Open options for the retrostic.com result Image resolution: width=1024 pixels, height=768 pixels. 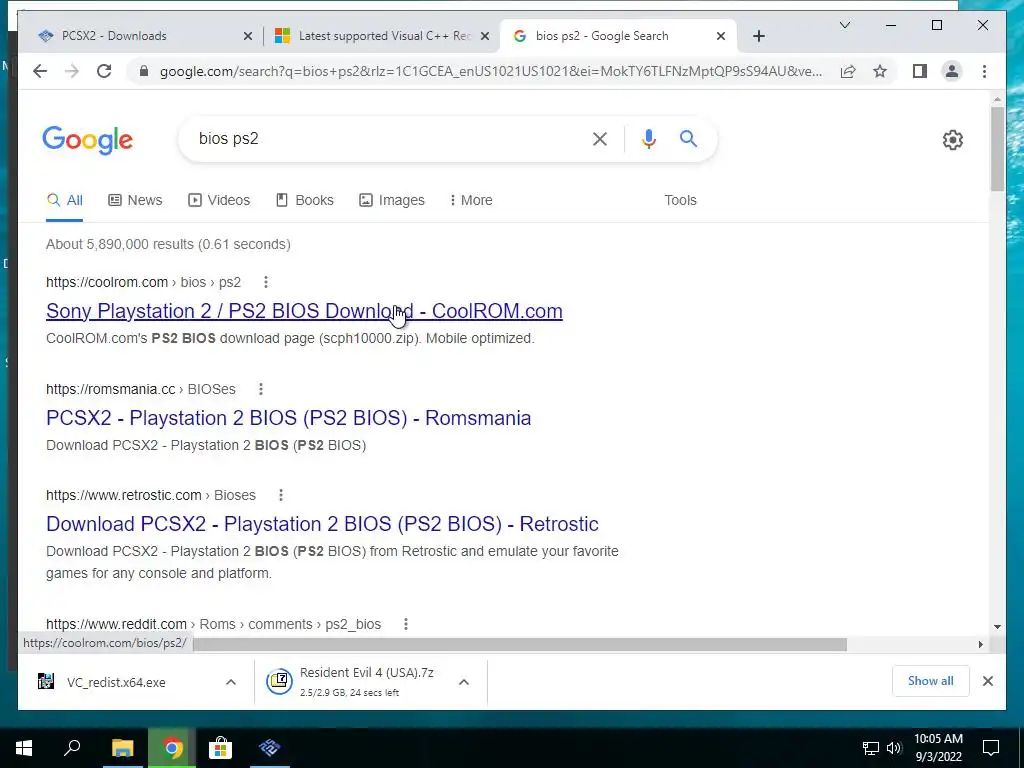click(281, 495)
